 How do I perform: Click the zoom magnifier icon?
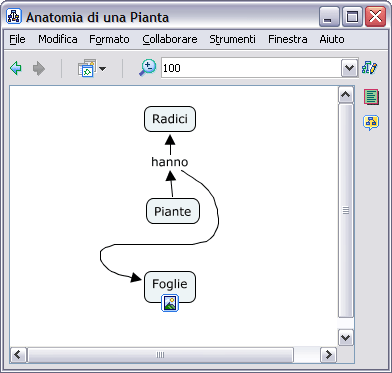pyautogui.click(x=147, y=68)
